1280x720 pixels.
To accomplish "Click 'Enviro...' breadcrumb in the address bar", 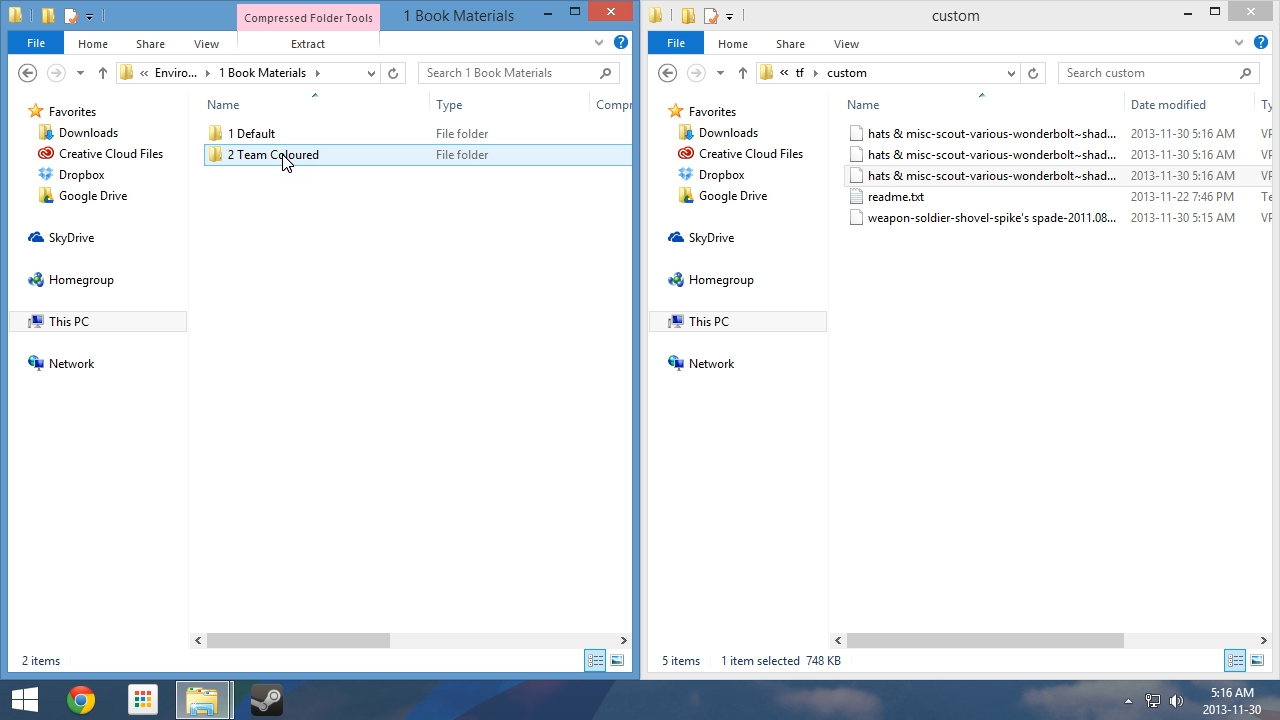I will (176, 73).
